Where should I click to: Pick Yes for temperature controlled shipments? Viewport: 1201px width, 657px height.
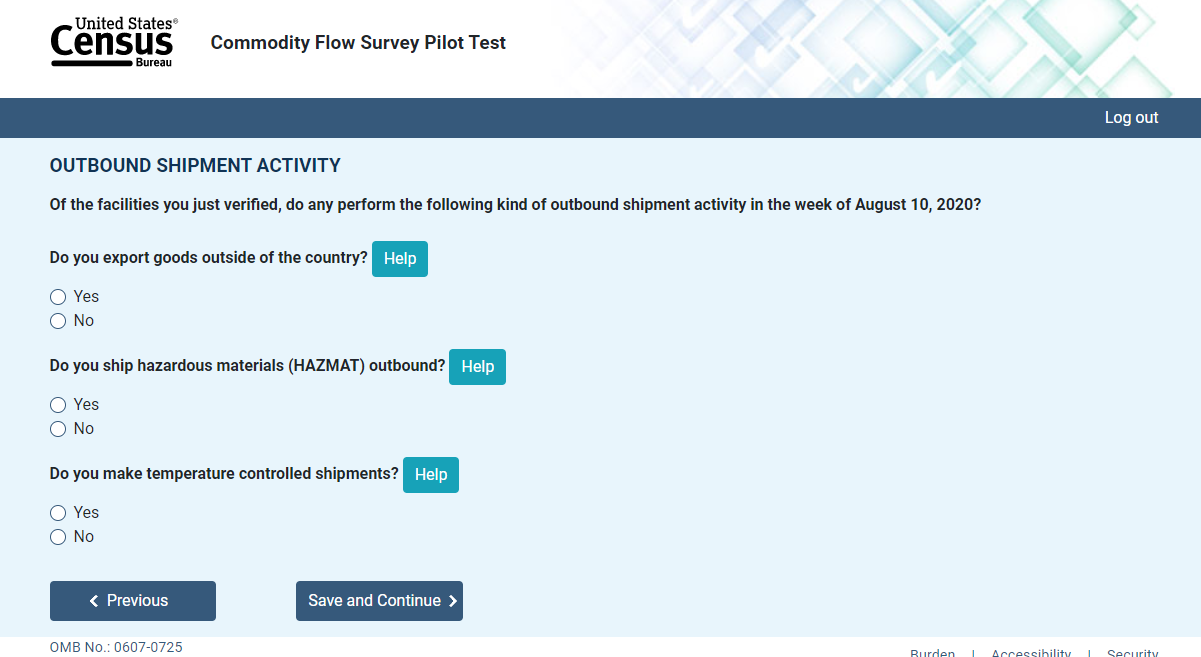[x=58, y=513]
